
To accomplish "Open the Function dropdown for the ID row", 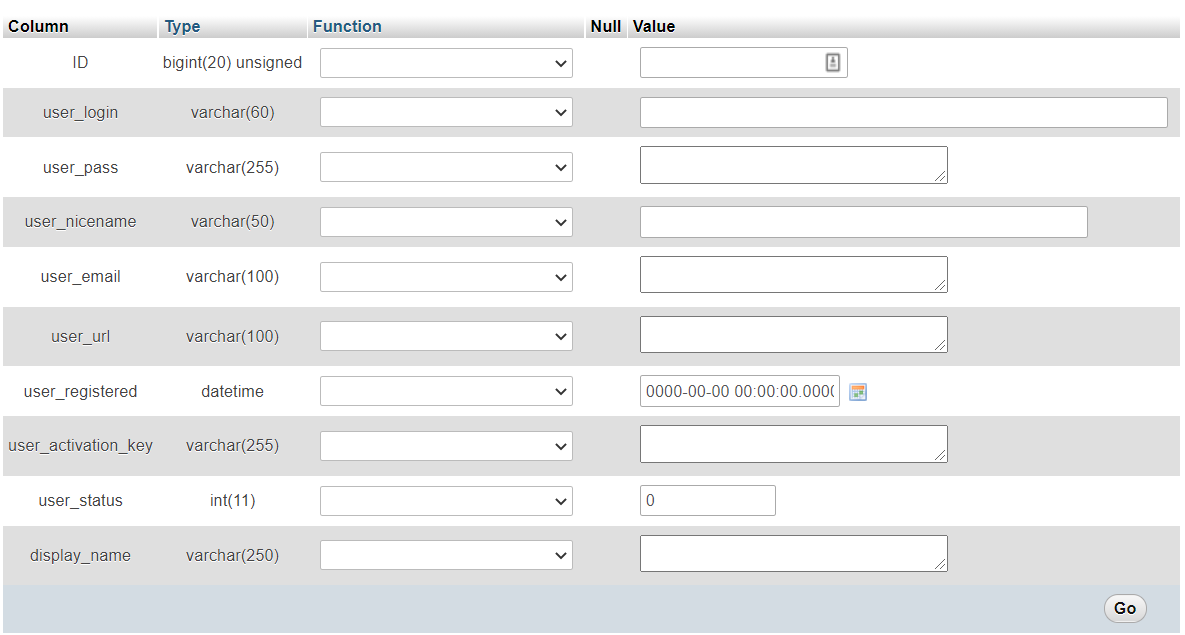I will (x=446, y=62).
